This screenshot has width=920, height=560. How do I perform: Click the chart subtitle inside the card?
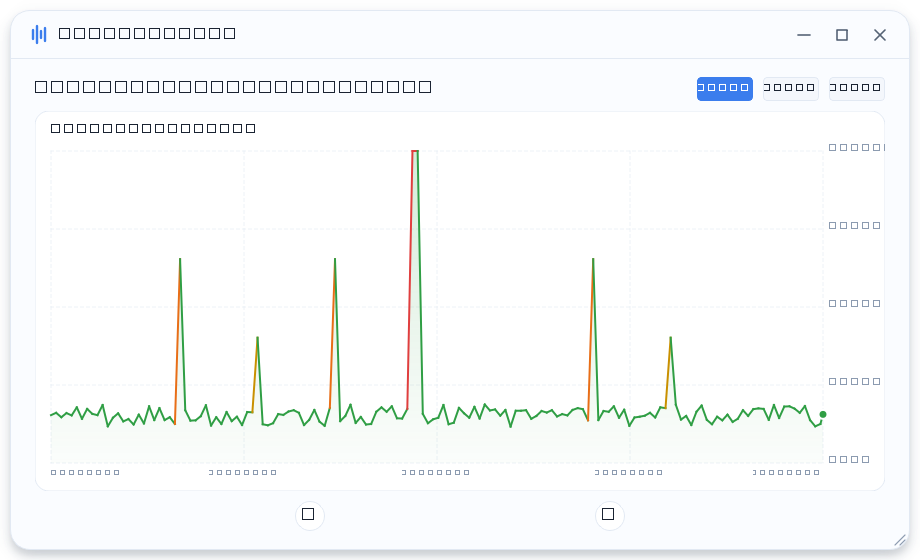(x=153, y=128)
